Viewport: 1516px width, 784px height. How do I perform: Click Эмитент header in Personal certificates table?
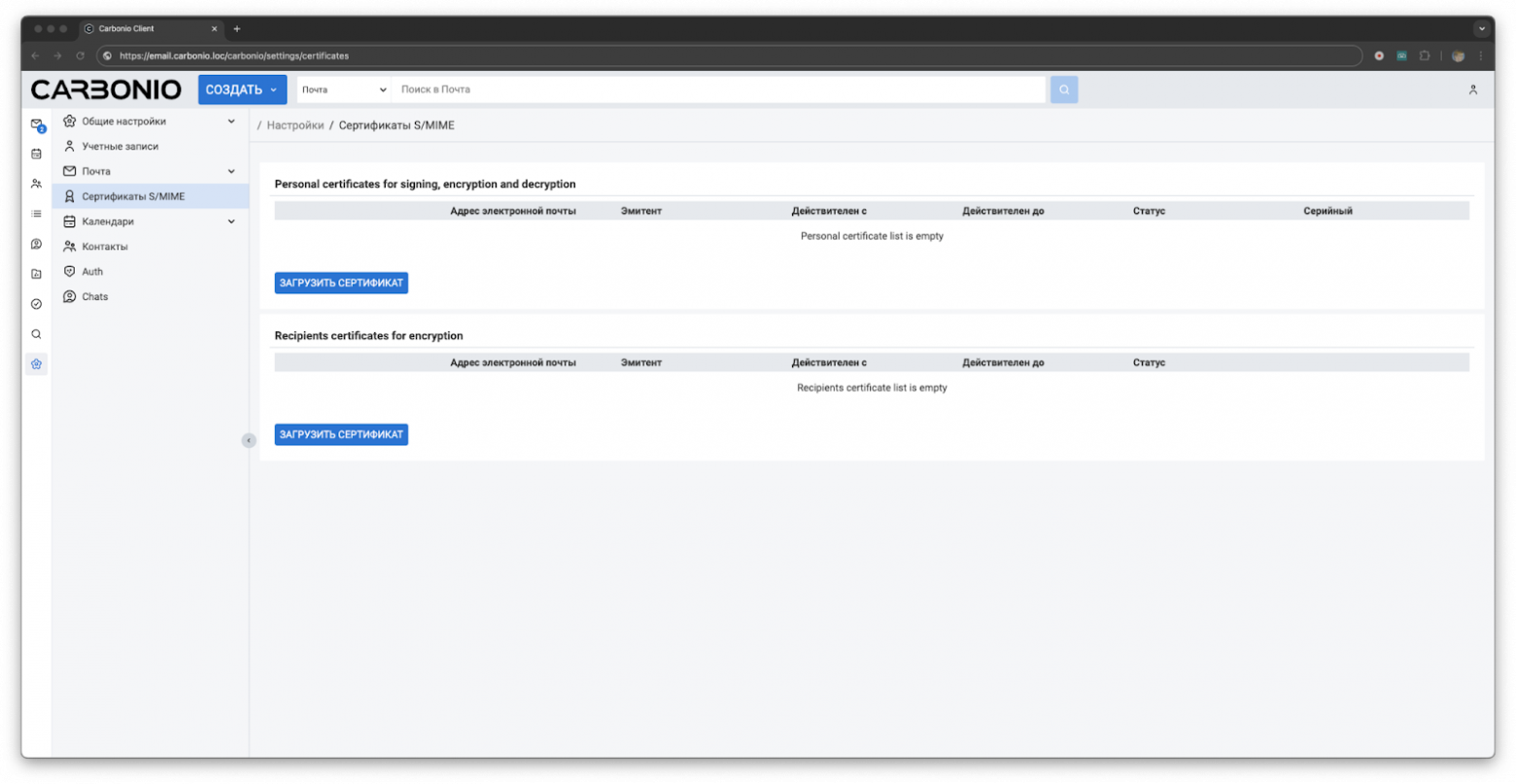[x=641, y=211]
